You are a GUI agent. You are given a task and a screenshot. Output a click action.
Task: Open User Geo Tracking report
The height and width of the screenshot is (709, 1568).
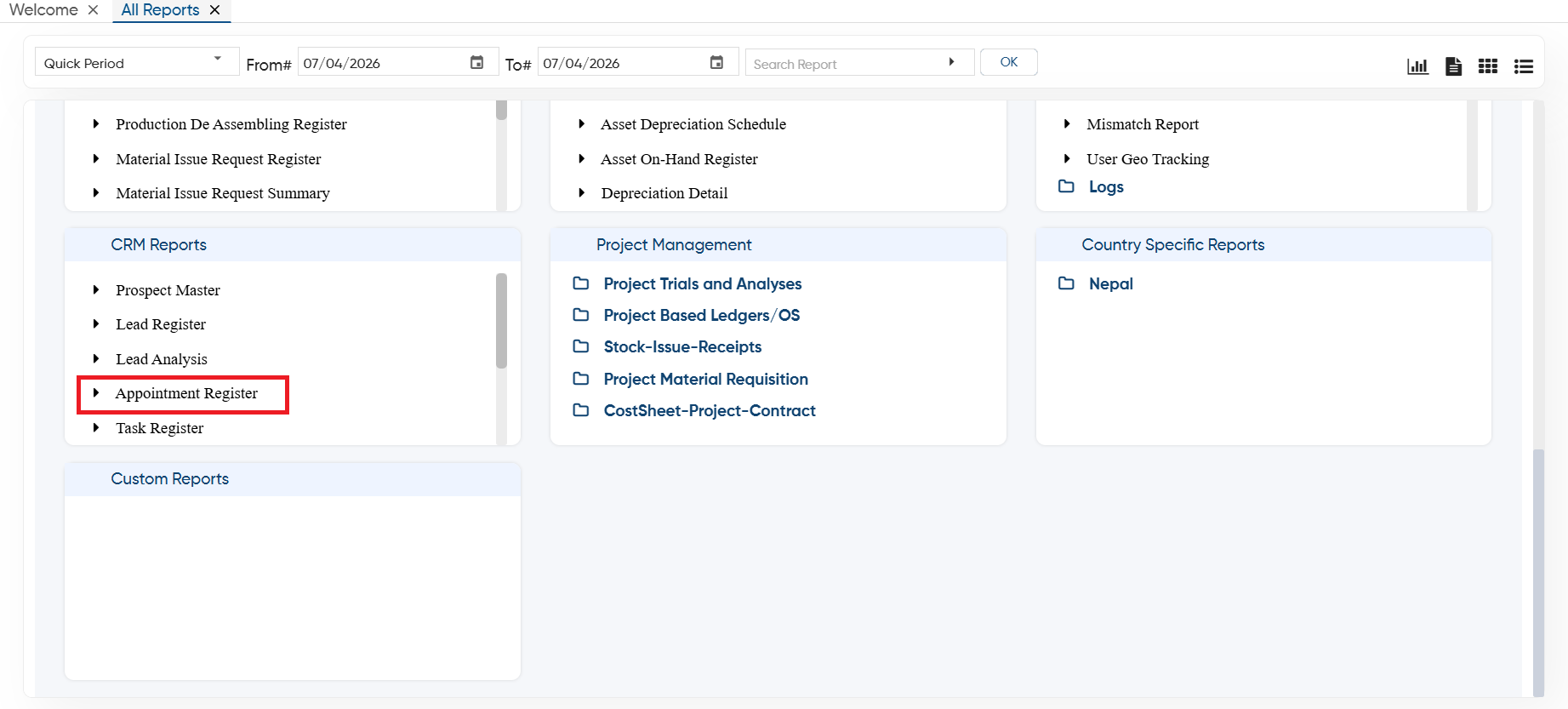[1148, 159]
